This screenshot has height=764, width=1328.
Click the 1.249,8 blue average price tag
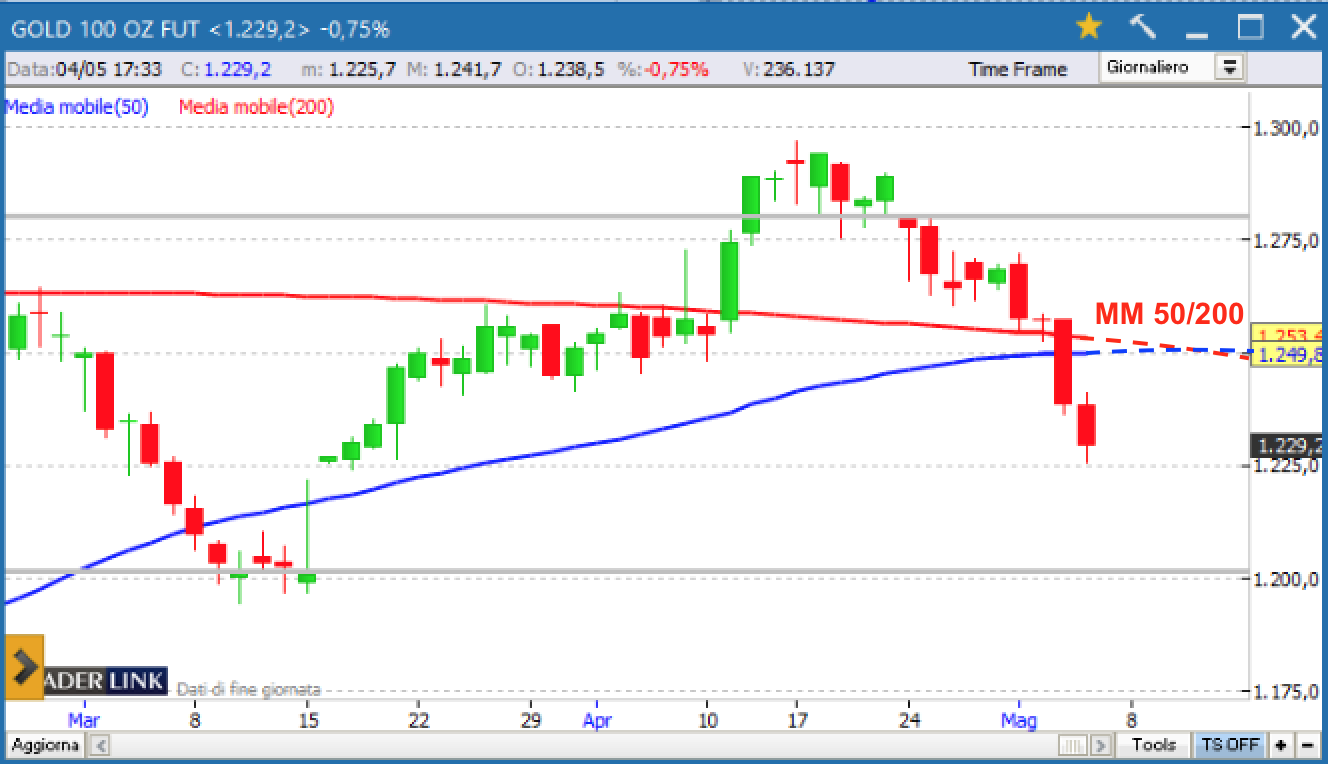pyautogui.click(x=1288, y=355)
